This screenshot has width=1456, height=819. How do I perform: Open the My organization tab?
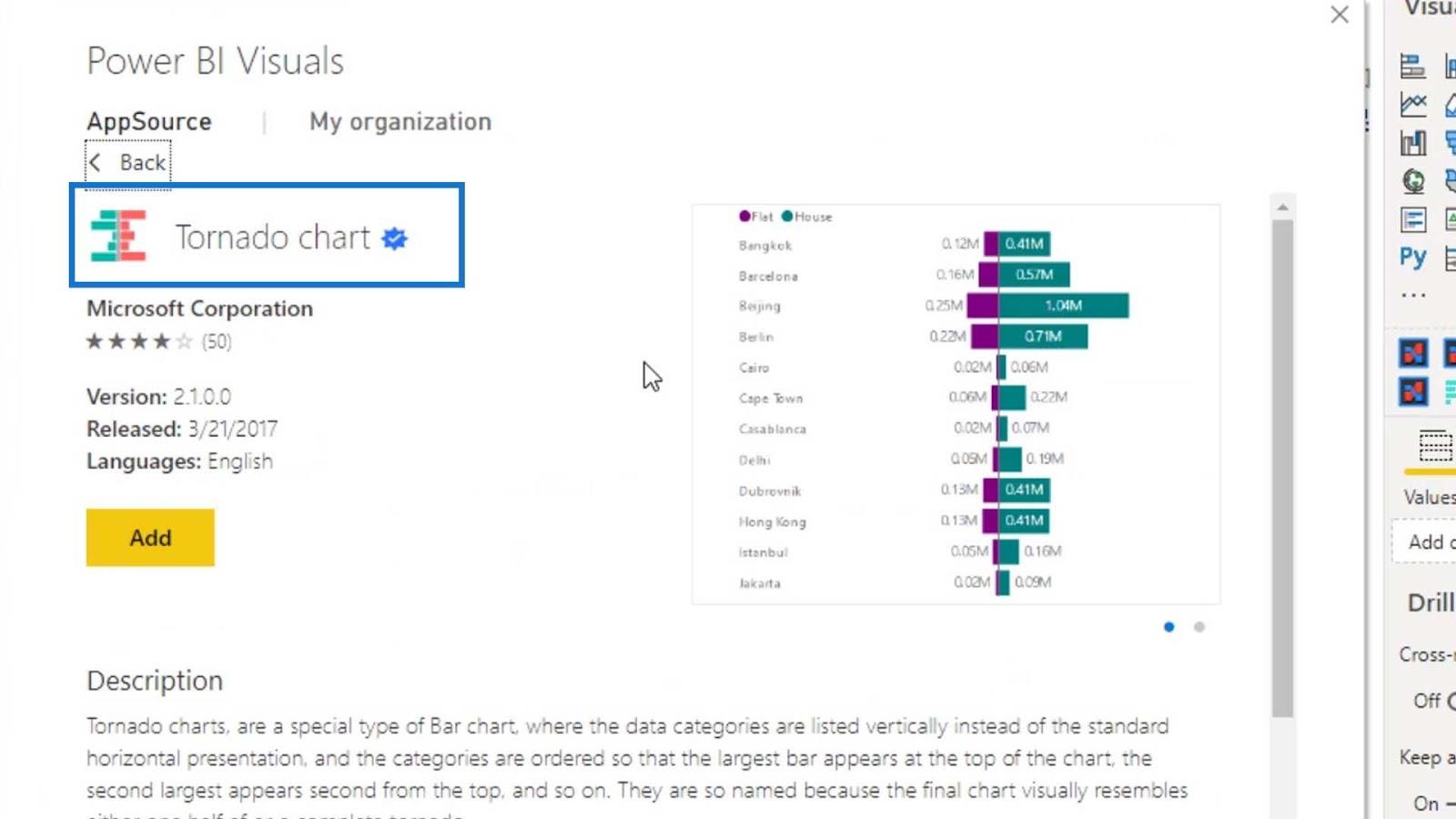tap(400, 121)
